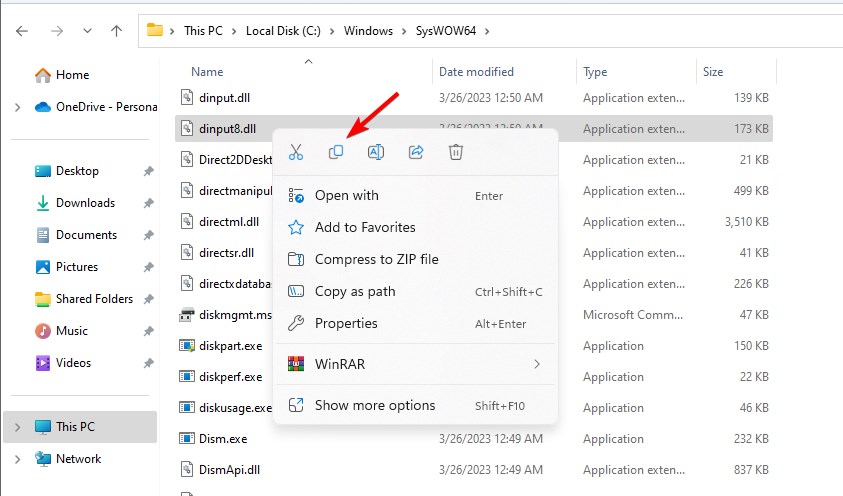Unpin Desktop using its pin icon
843x496 pixels.
[x=148, y=171]
